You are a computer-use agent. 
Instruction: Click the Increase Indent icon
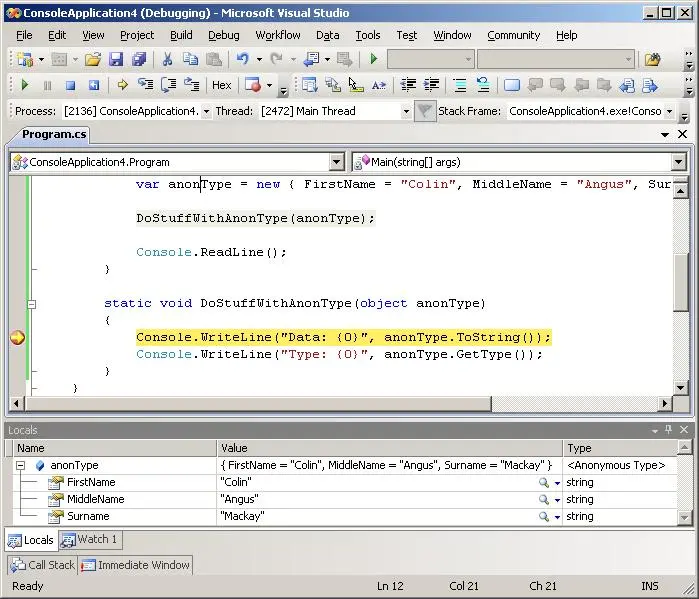point(431,85)
